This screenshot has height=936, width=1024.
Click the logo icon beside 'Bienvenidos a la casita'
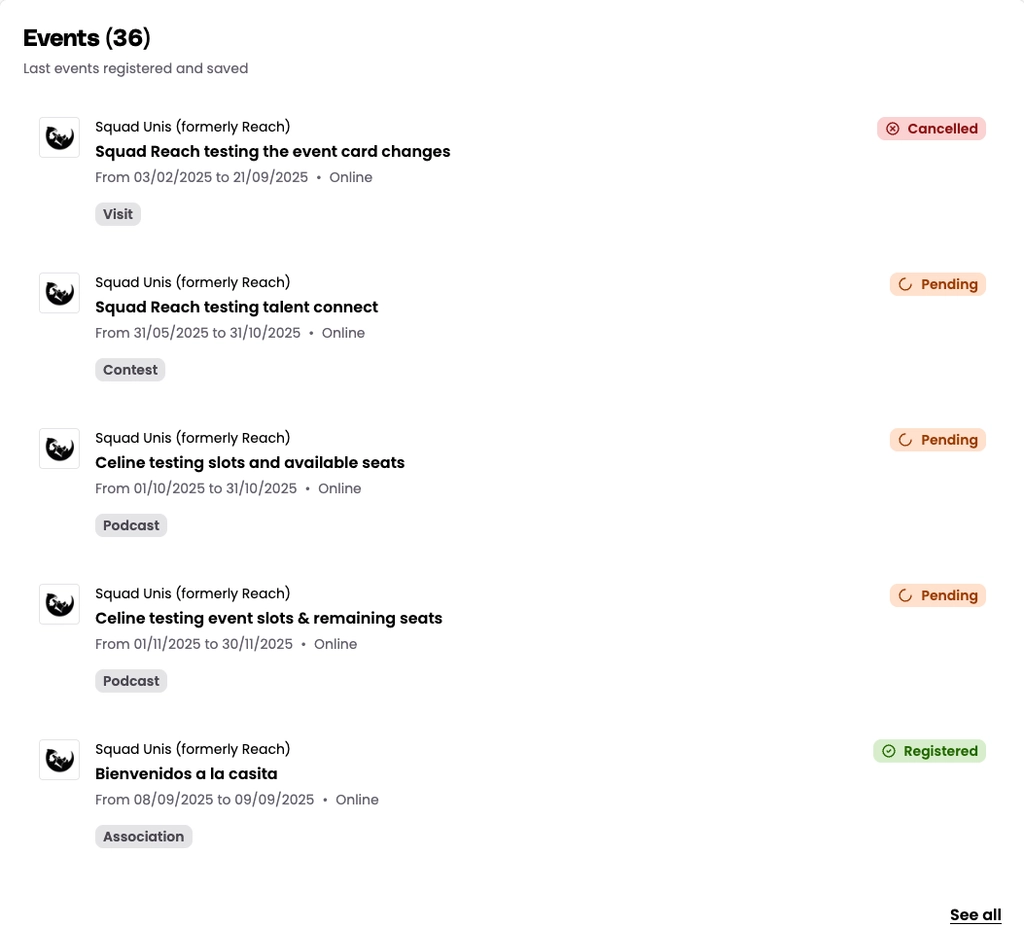(x=59, y=760)
